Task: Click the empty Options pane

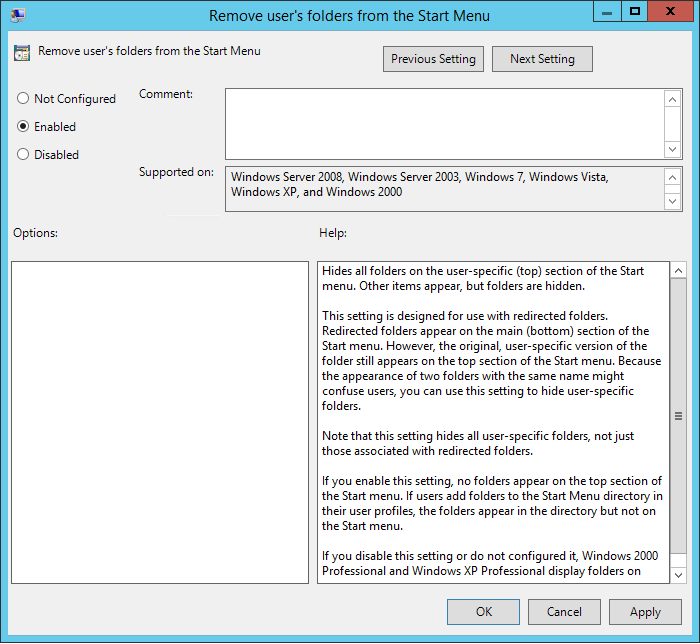Action: pyautogui.click(x=160, y=422)
